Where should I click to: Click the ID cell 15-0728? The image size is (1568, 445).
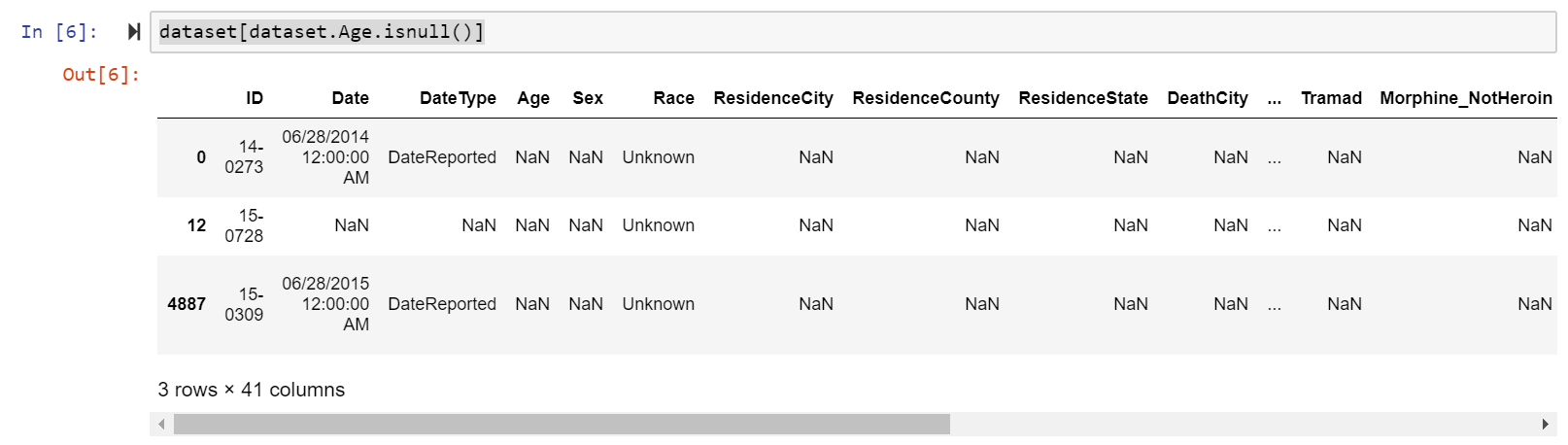[245, 225]
